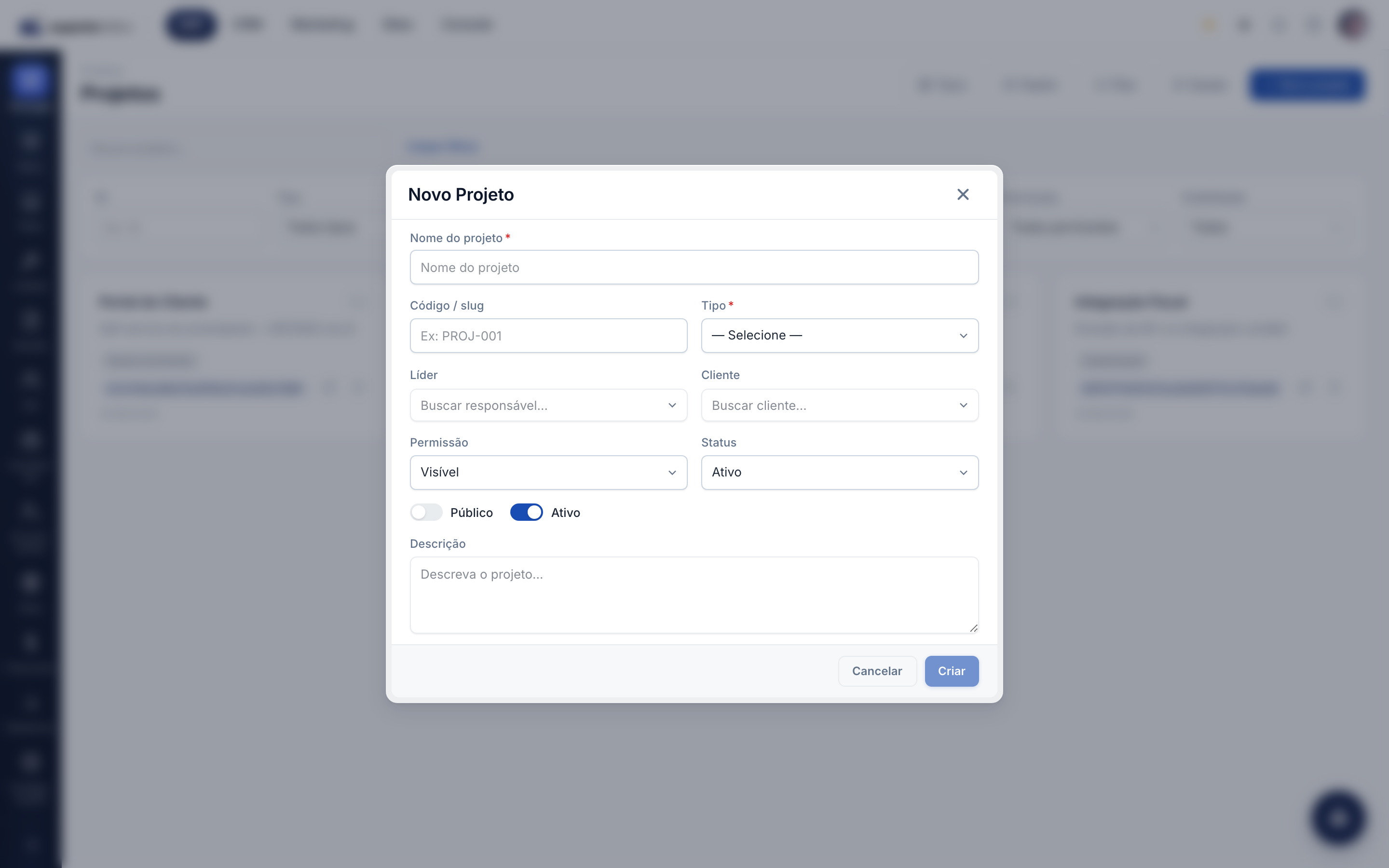
Task: Focus the Código / slug input
Action: point(548,335)
